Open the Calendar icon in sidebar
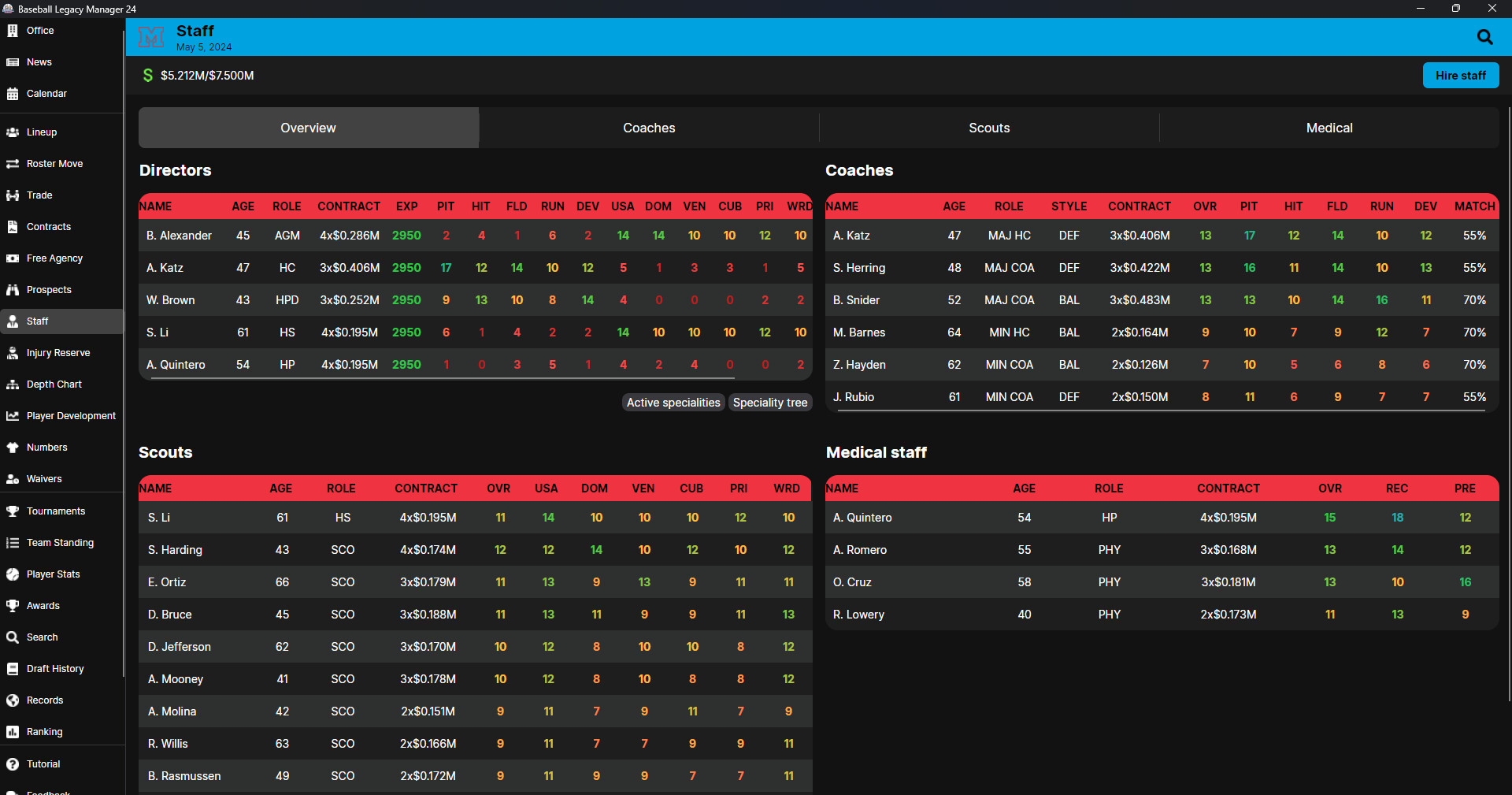Image resolution: width=1512 pixels, height=795 pixels. pyautogui.click(x=13, y=94)
